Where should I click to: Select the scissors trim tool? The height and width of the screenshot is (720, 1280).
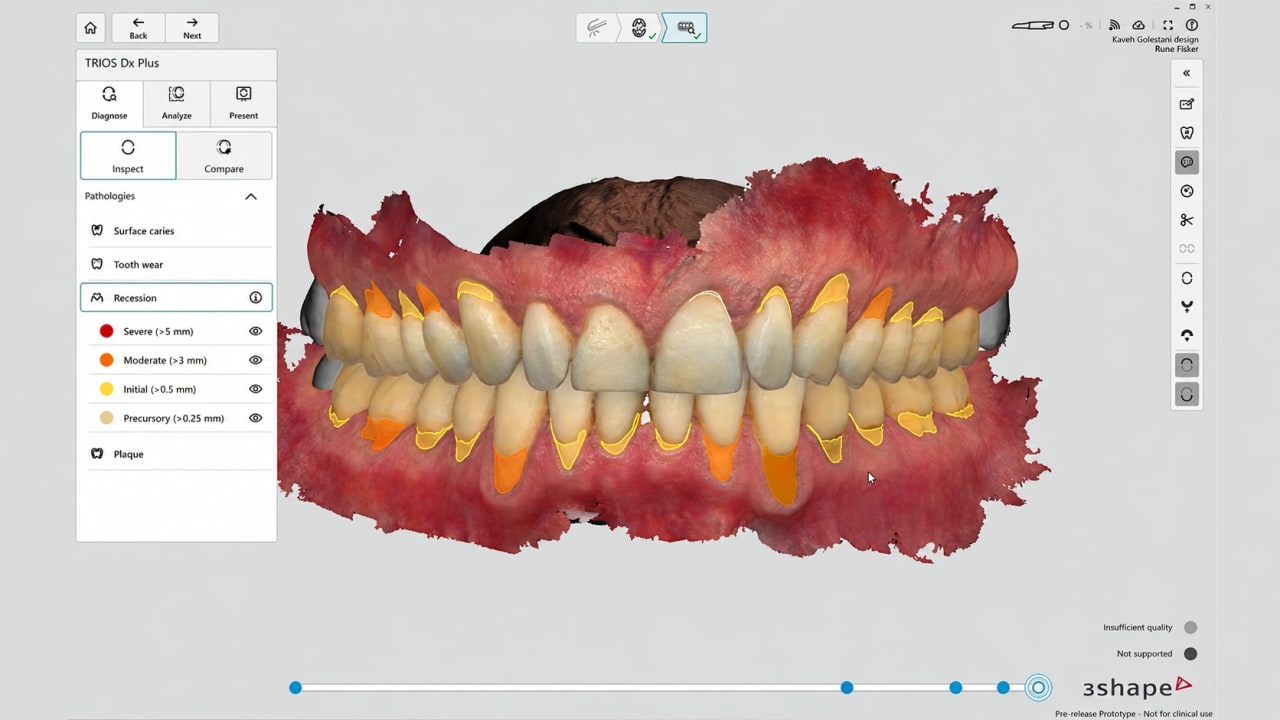coord(1187,220)
